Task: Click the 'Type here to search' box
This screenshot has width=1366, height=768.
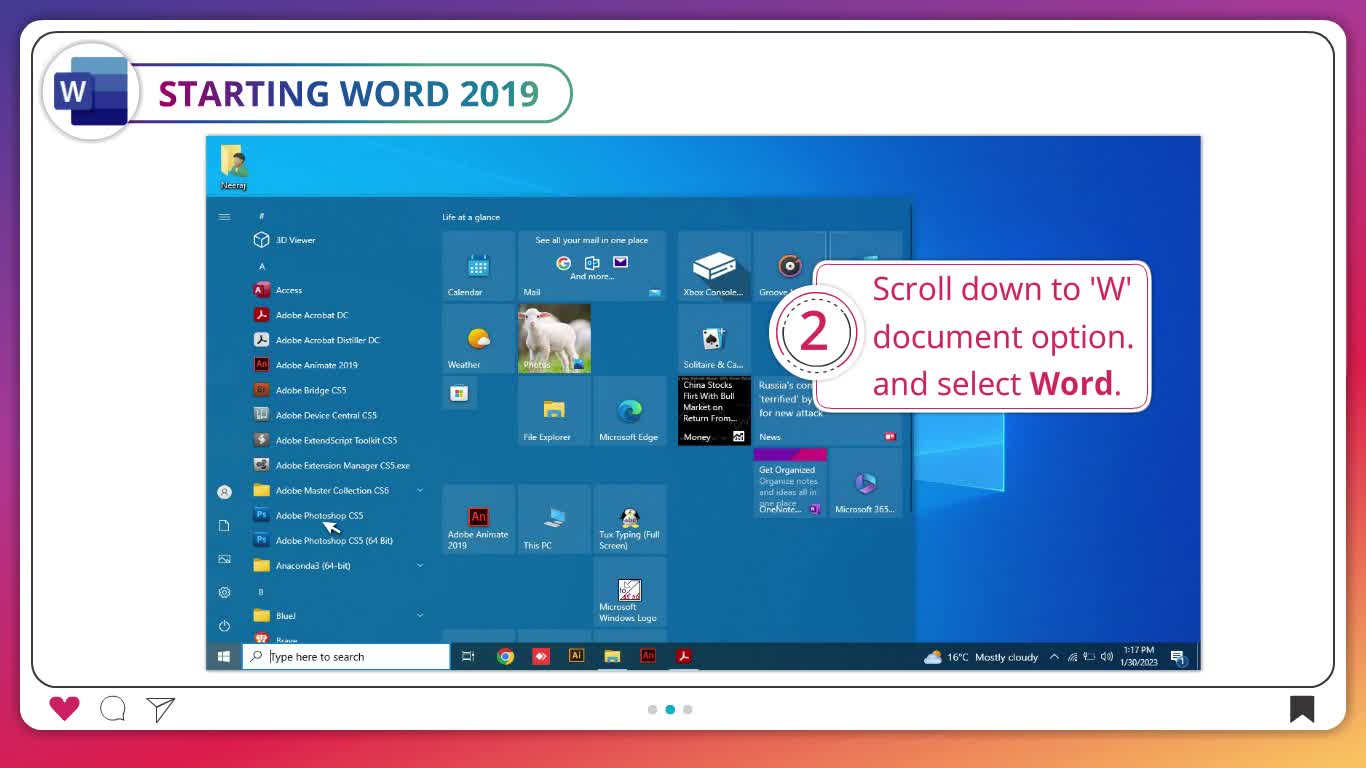Action: tap(346, 657)
